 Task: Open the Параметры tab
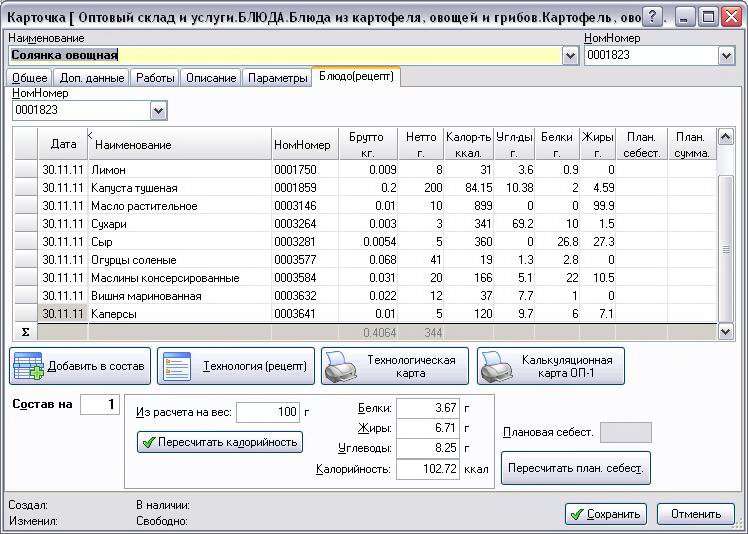(x=277, y=78)
